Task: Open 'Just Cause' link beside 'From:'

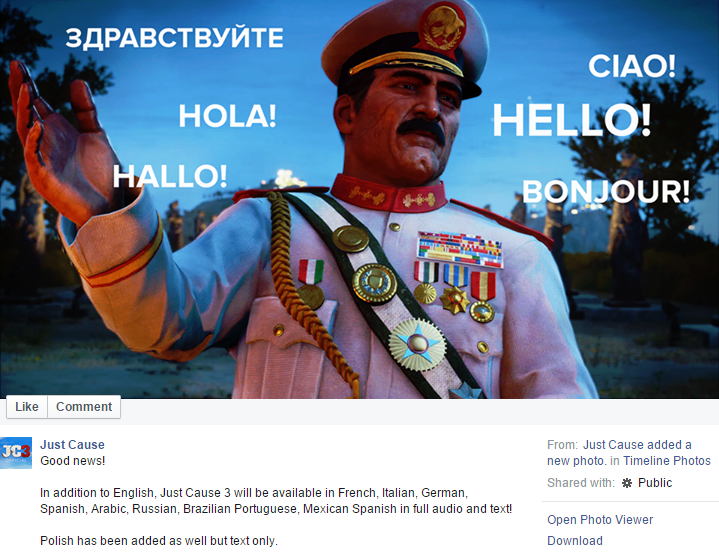Action: (x=613, y=445)
